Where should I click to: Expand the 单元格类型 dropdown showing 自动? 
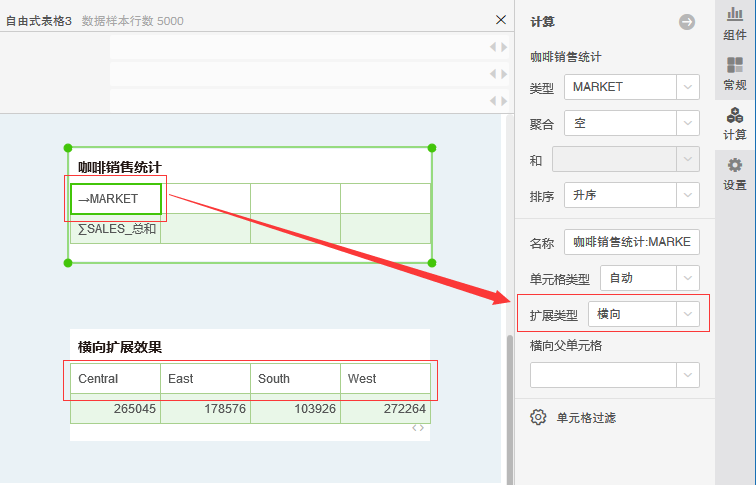687,278
